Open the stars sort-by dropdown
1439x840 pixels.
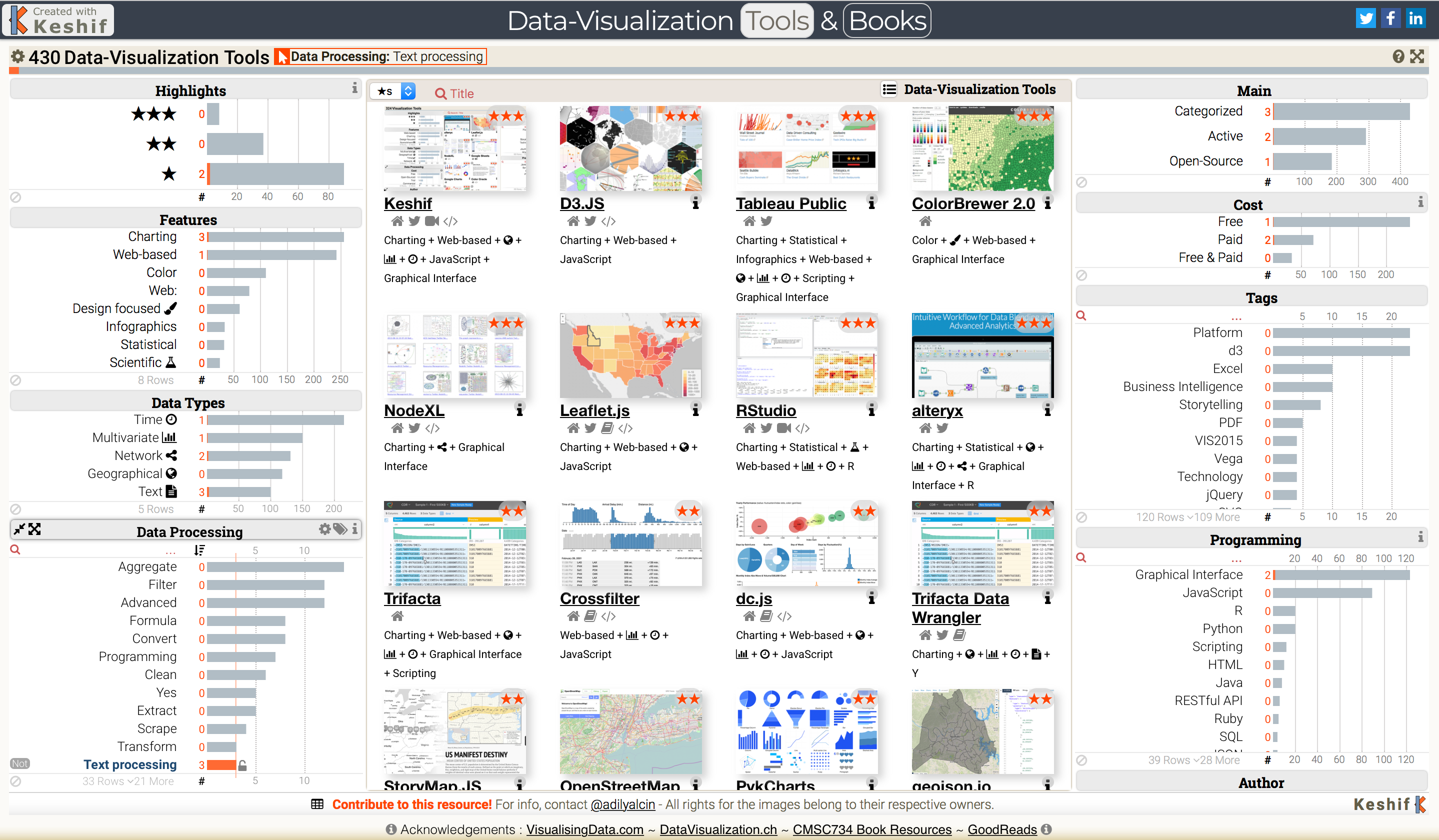click(392, 91)
